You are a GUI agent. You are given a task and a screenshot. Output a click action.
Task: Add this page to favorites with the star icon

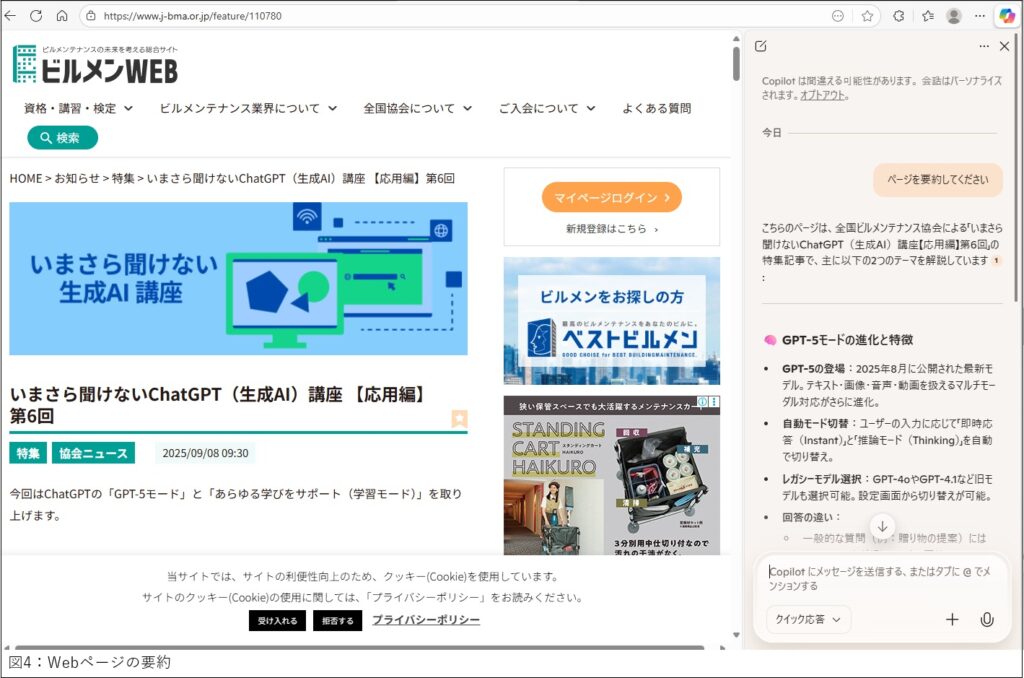click(867, 16)
